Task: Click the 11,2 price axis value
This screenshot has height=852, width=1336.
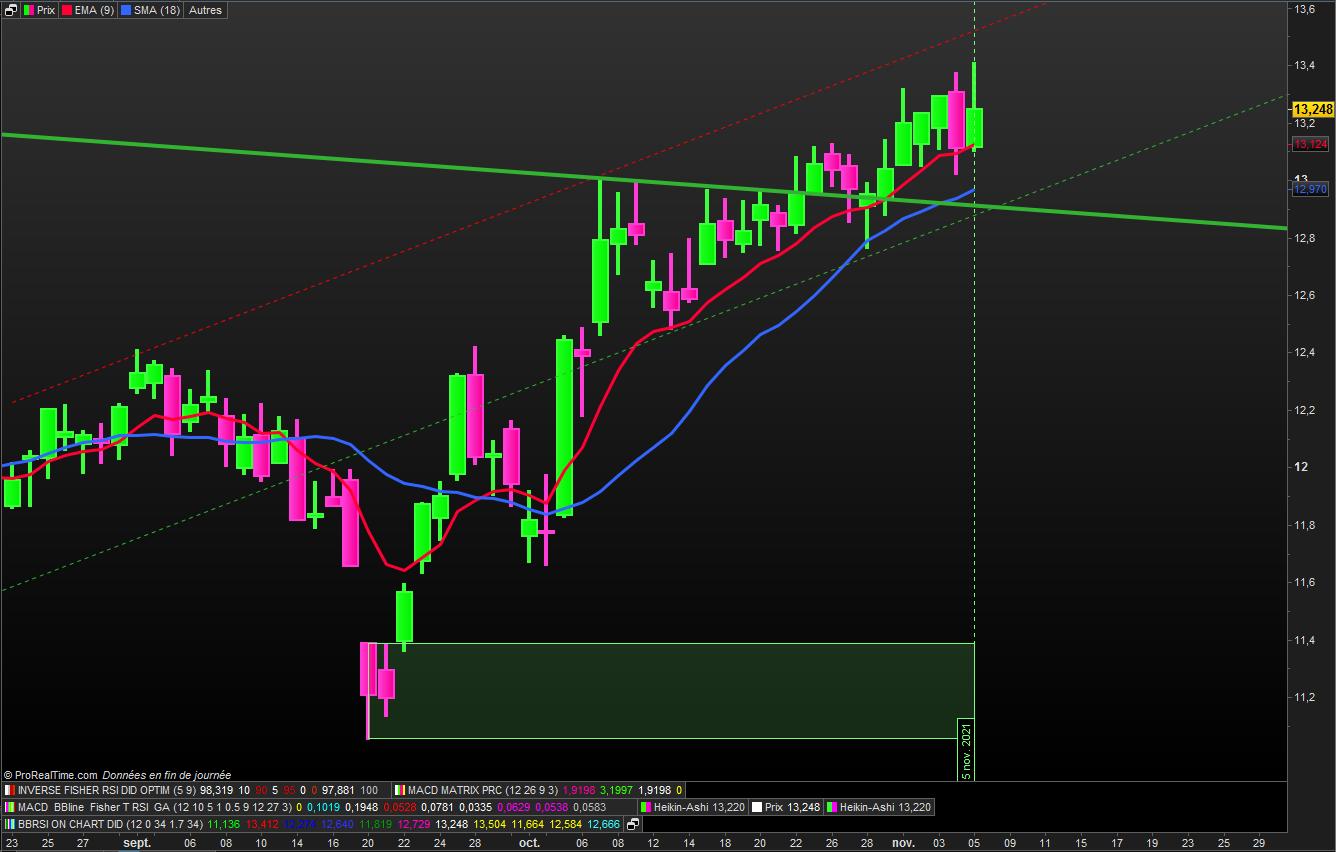Action: [1304, 697]
